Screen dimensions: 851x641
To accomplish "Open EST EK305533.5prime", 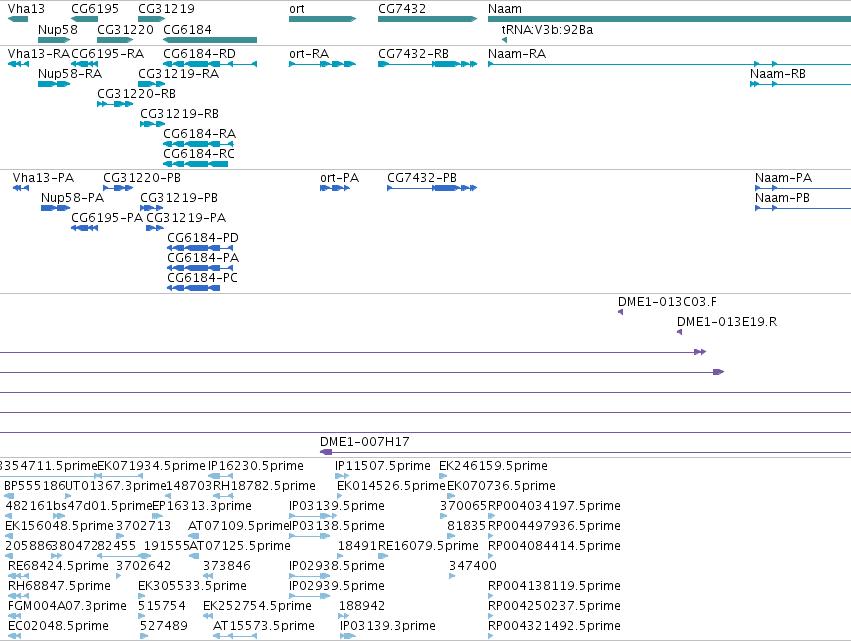I will [x=192, y=586].
